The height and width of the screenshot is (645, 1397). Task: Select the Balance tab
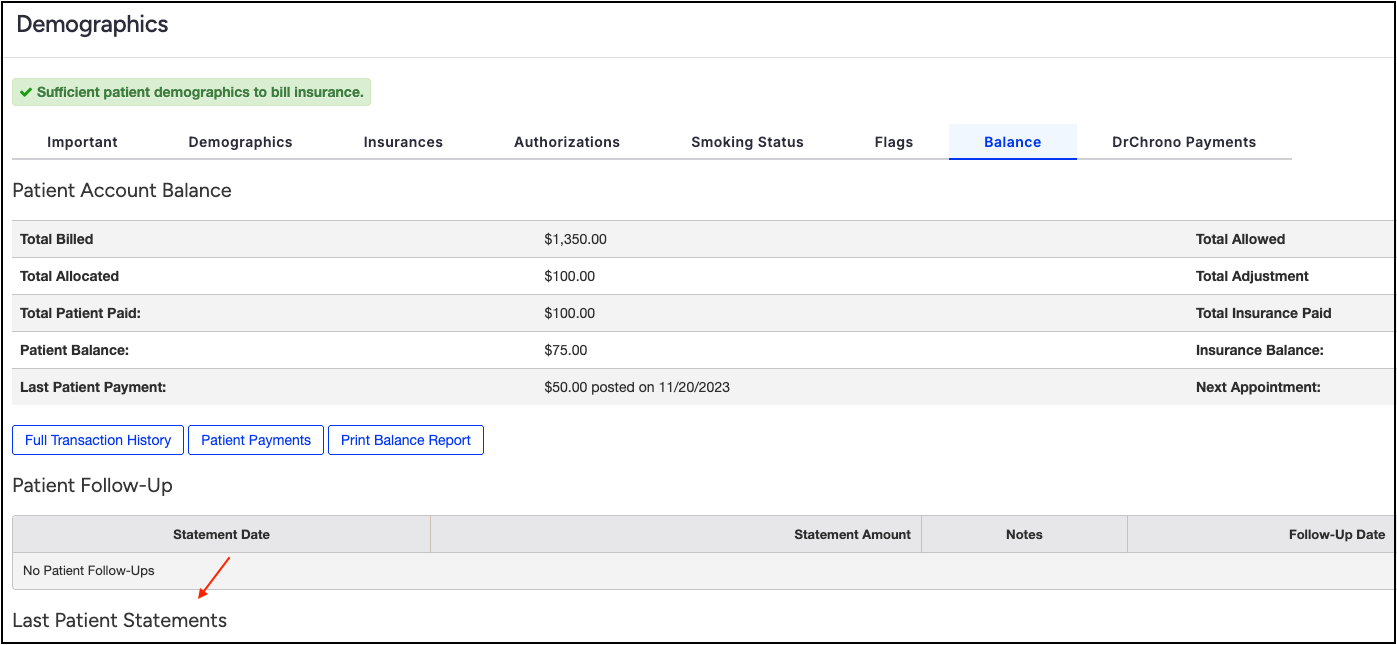pyautogui.click(x=1012, y=142)
